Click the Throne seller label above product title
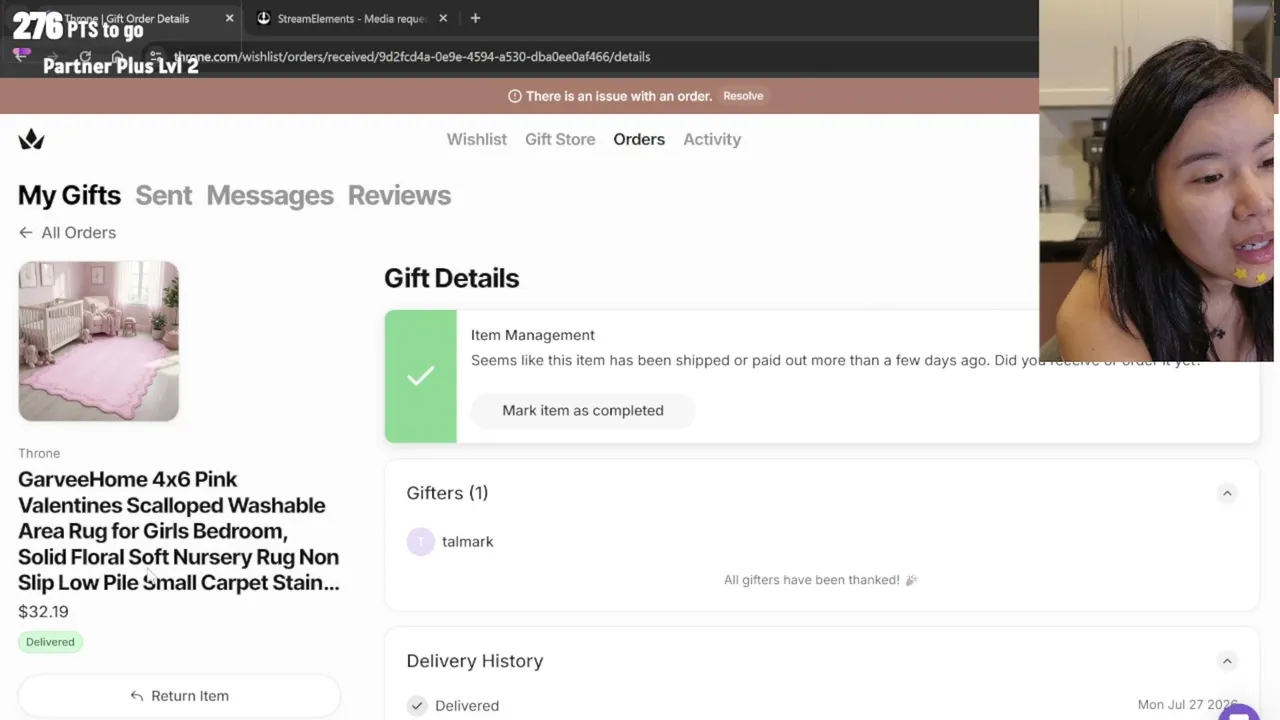 39,453
